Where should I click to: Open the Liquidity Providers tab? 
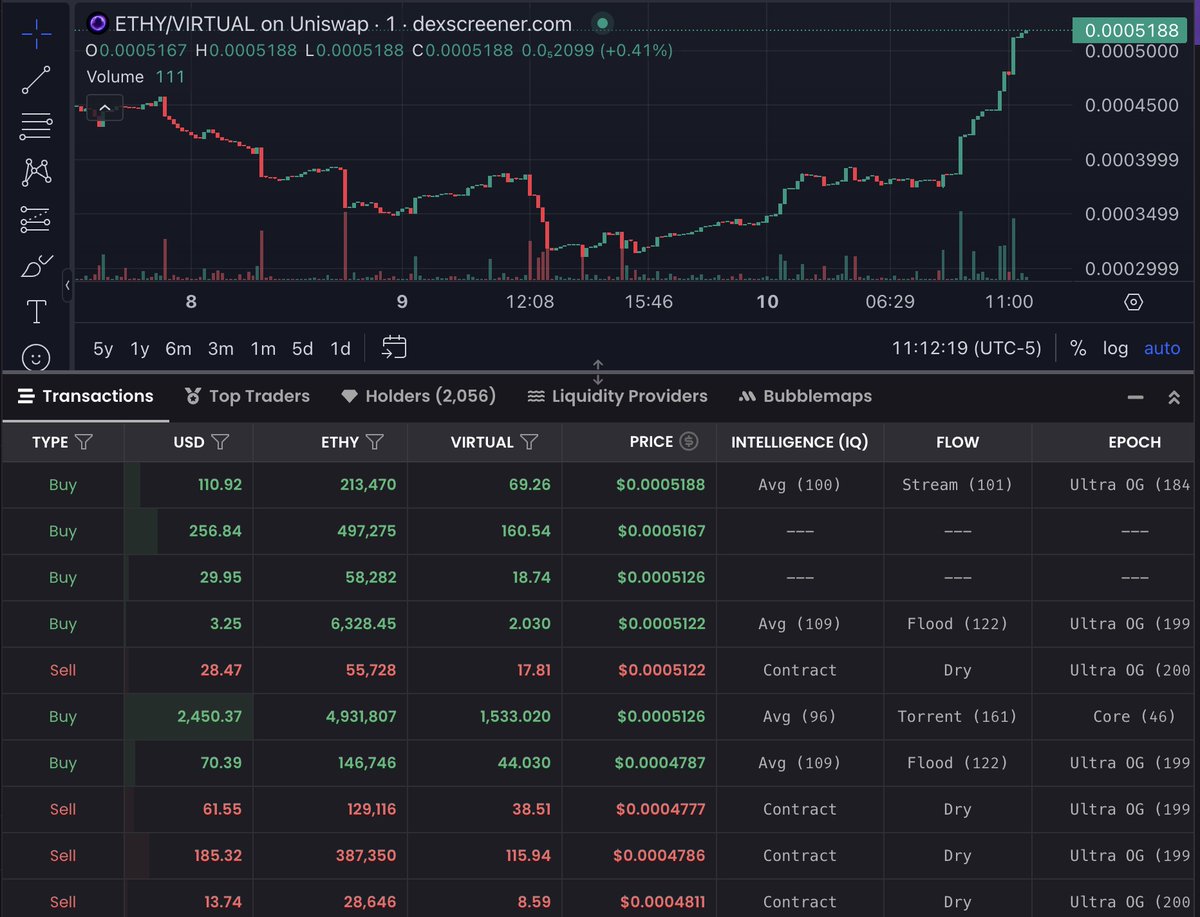pyautogui.click(x=617, y=396)
